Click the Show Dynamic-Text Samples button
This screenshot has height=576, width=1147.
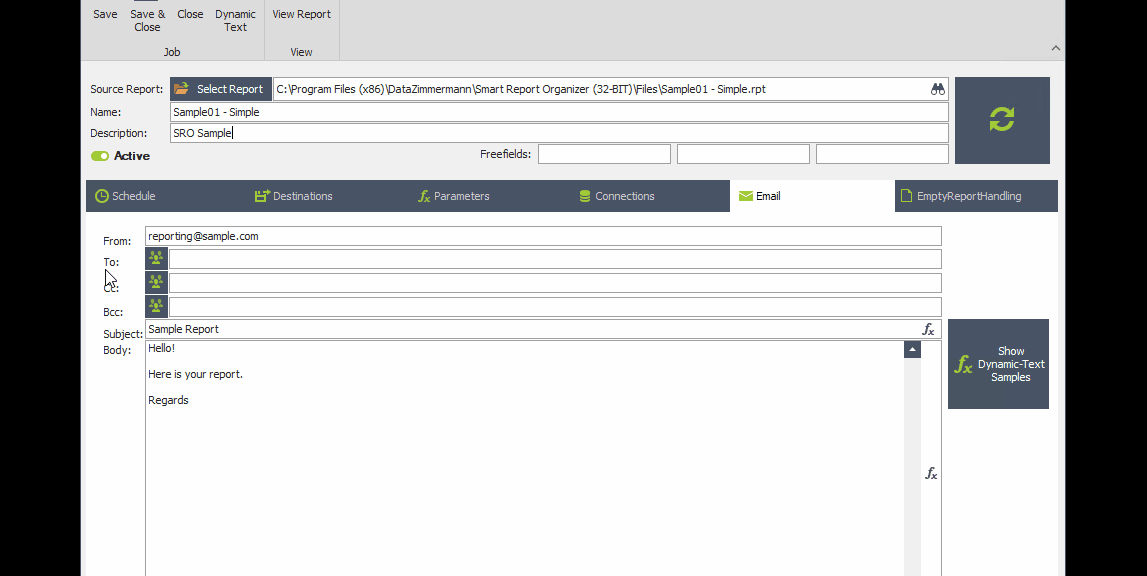[998, 364]
